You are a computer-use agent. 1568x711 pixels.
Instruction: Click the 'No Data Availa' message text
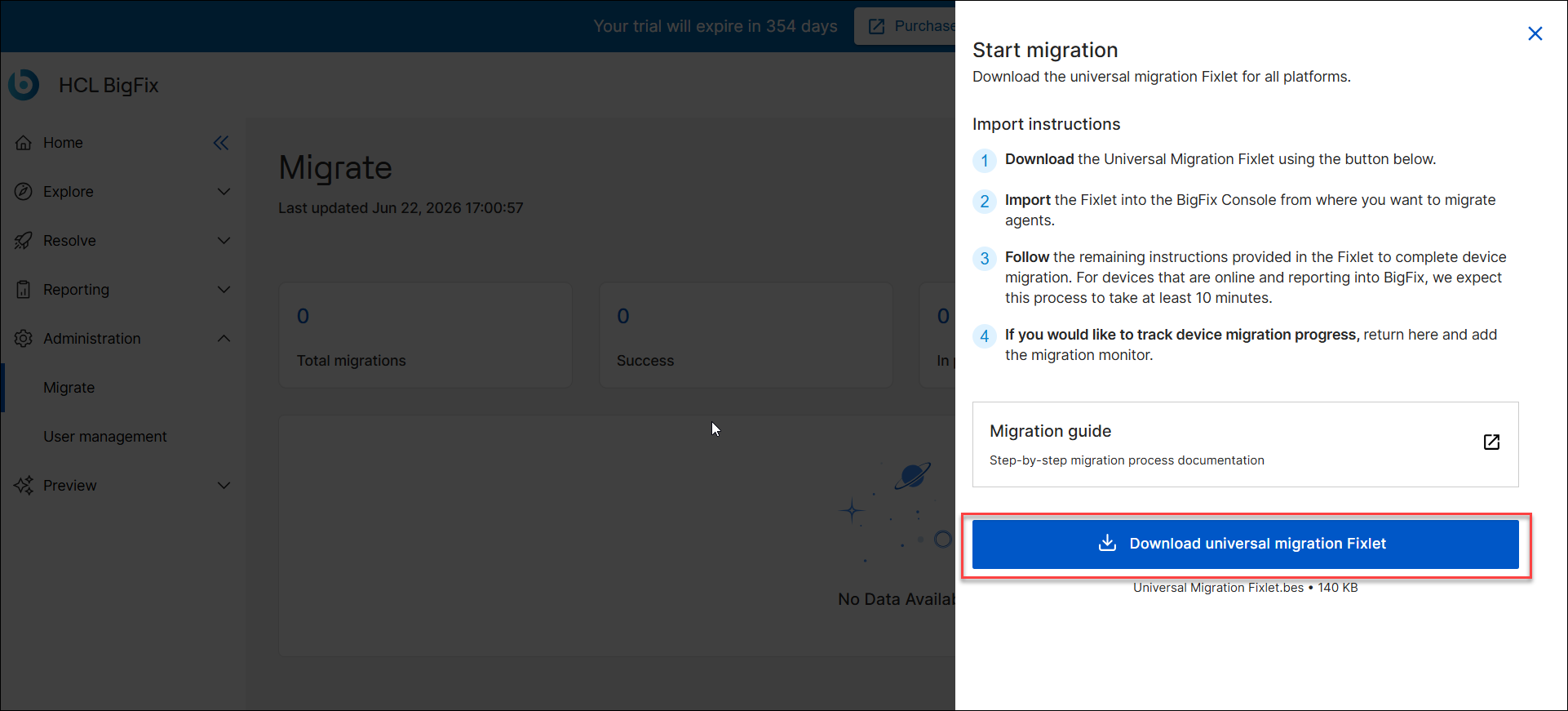pos(897,599)
